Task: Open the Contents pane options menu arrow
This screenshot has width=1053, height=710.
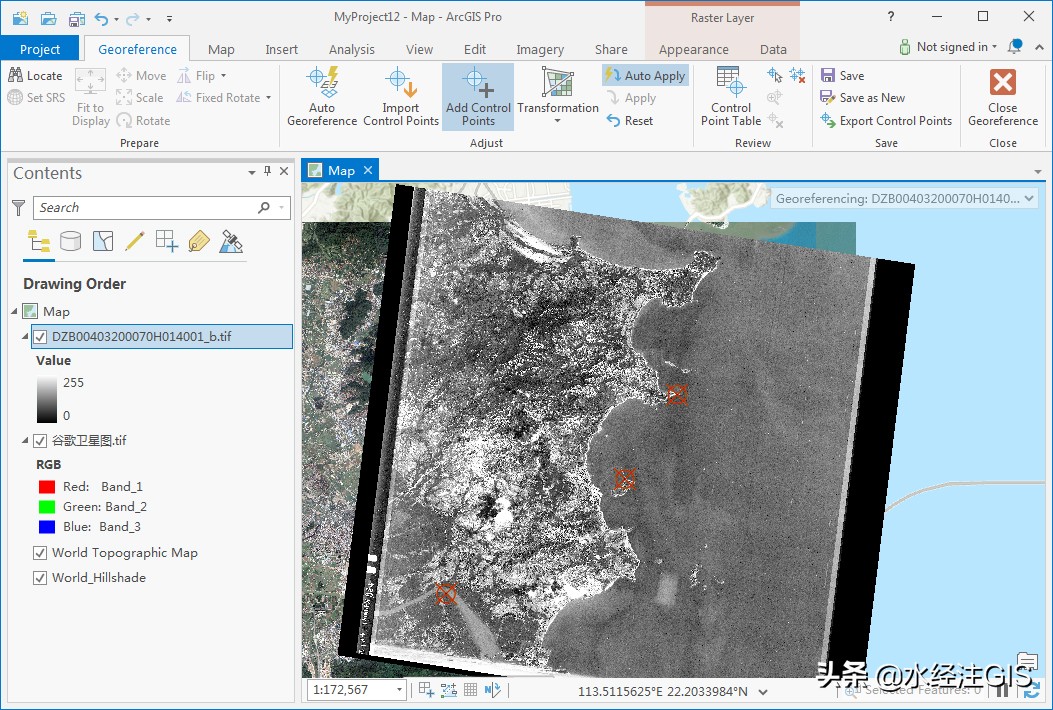Action: [252, 173]
